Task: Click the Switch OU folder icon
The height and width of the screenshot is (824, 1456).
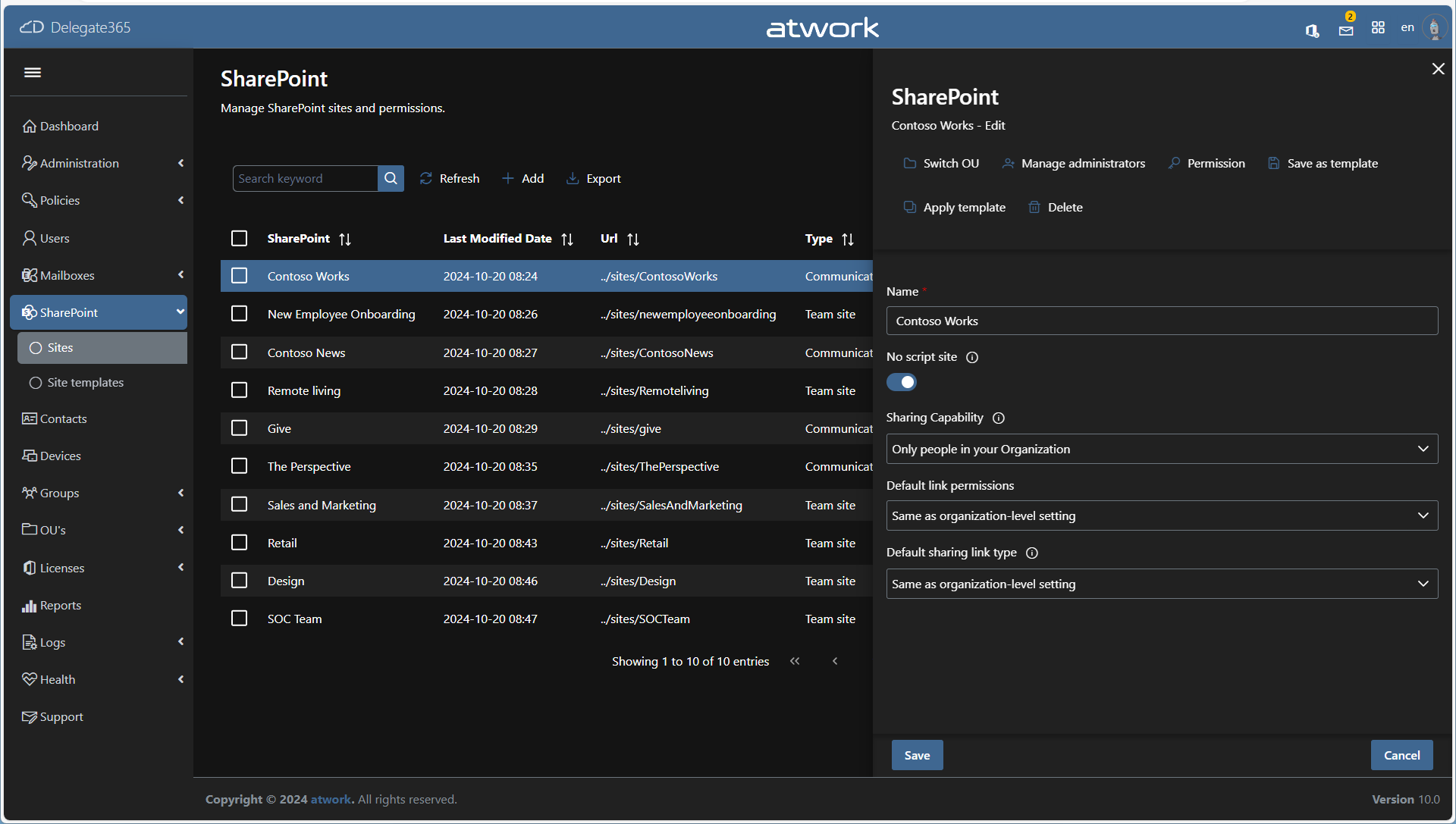Action: [x=910, y=163]
